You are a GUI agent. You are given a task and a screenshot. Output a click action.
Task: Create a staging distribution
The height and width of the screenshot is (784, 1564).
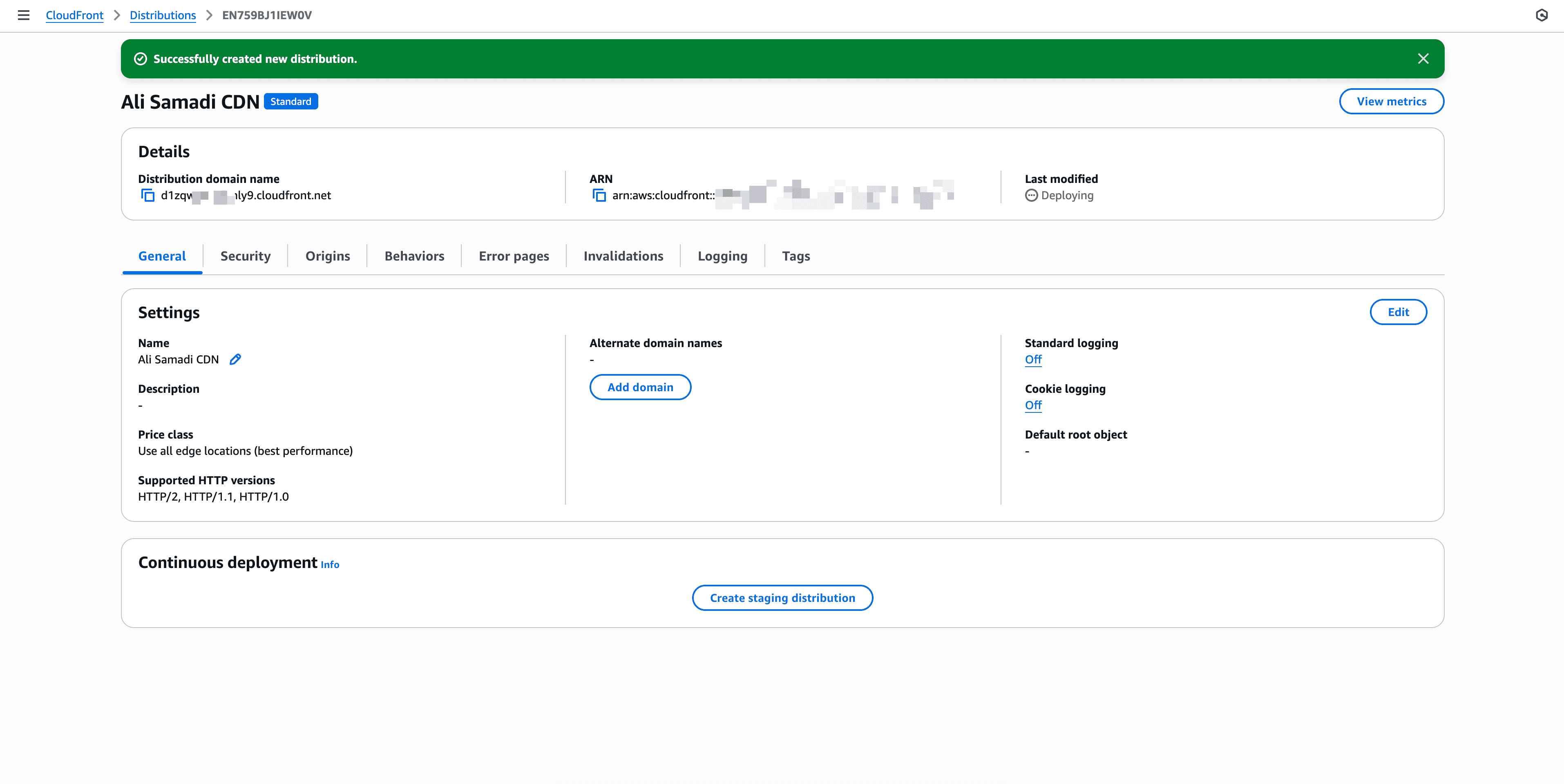782,598
